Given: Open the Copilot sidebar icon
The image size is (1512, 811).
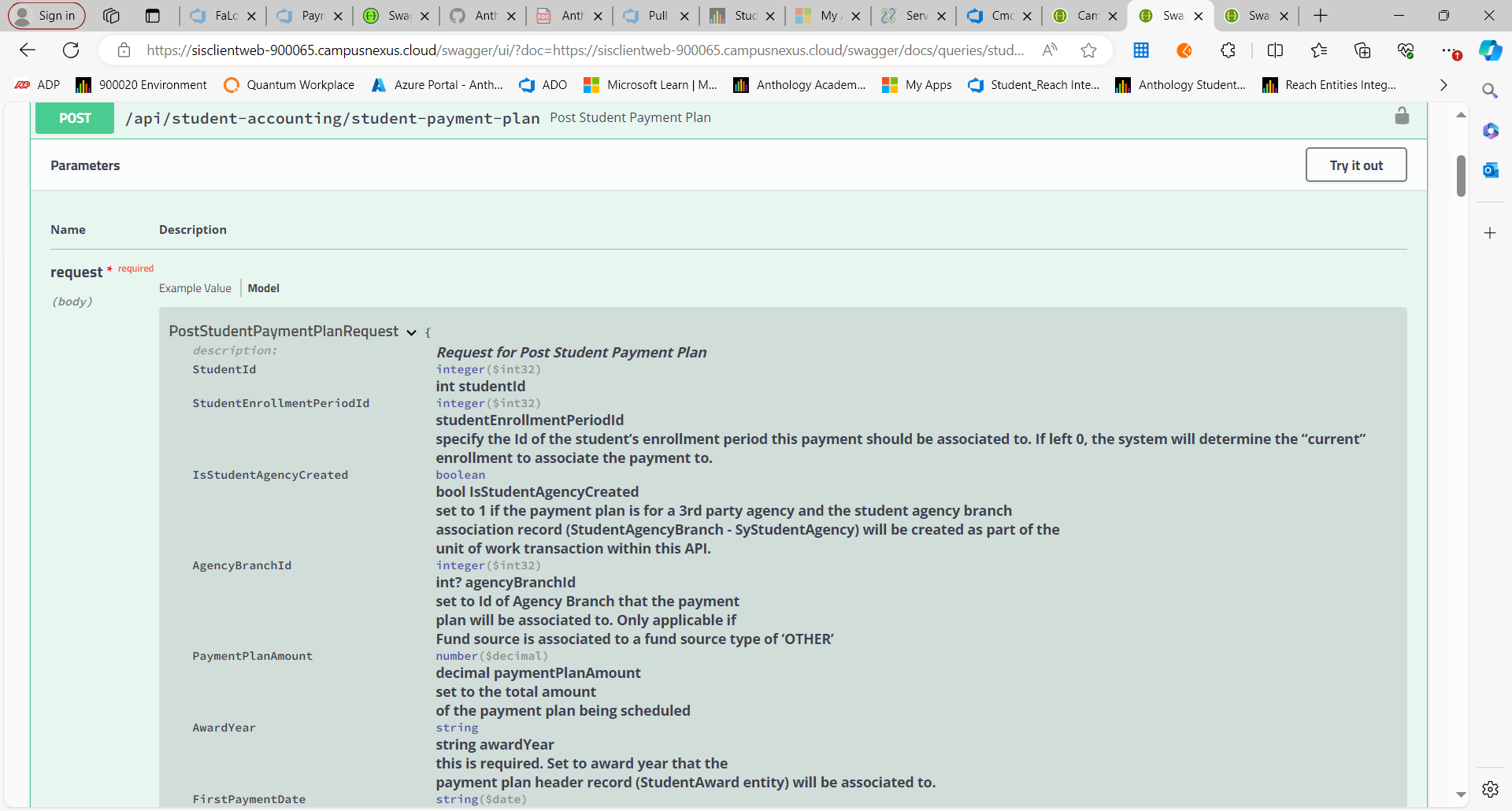Looking at the screenshot, I should [1490, 50].
